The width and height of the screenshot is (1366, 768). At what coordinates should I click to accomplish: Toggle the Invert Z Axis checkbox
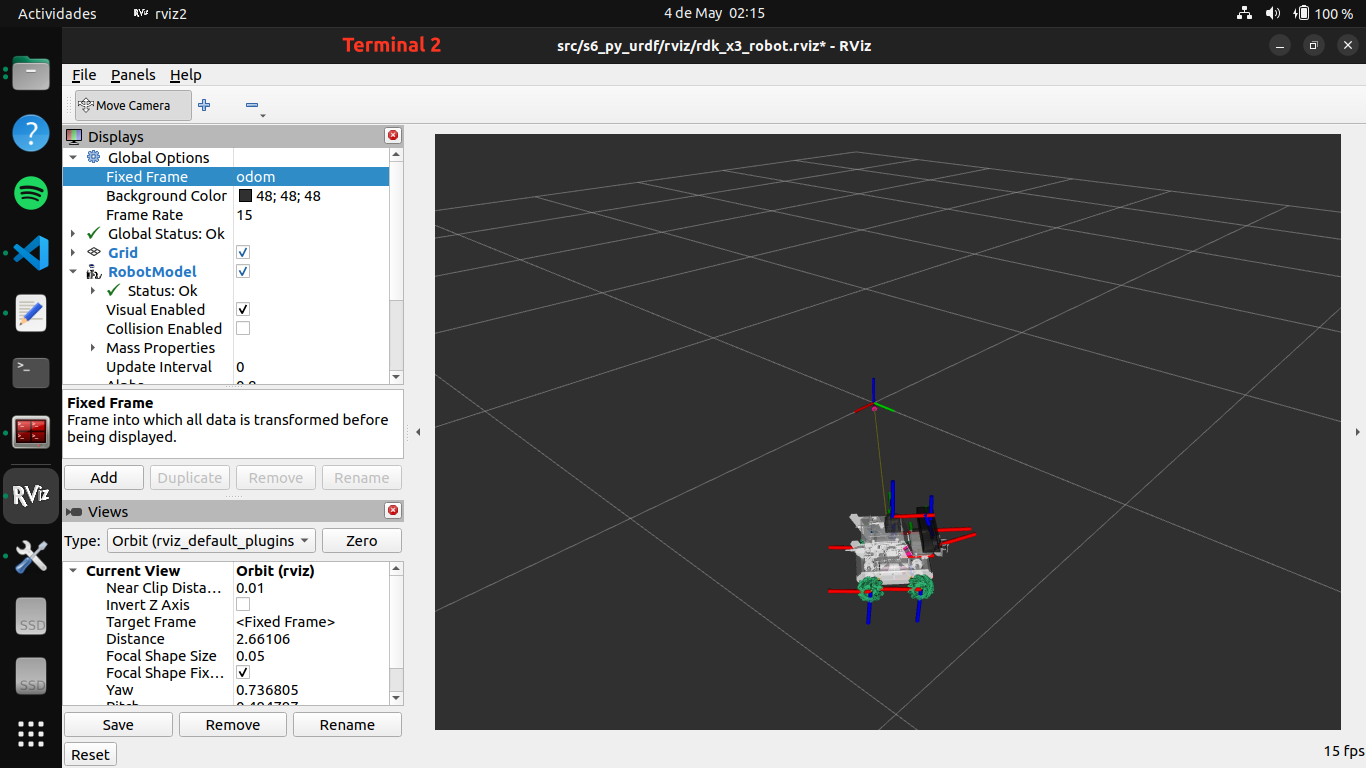(243, 604)
